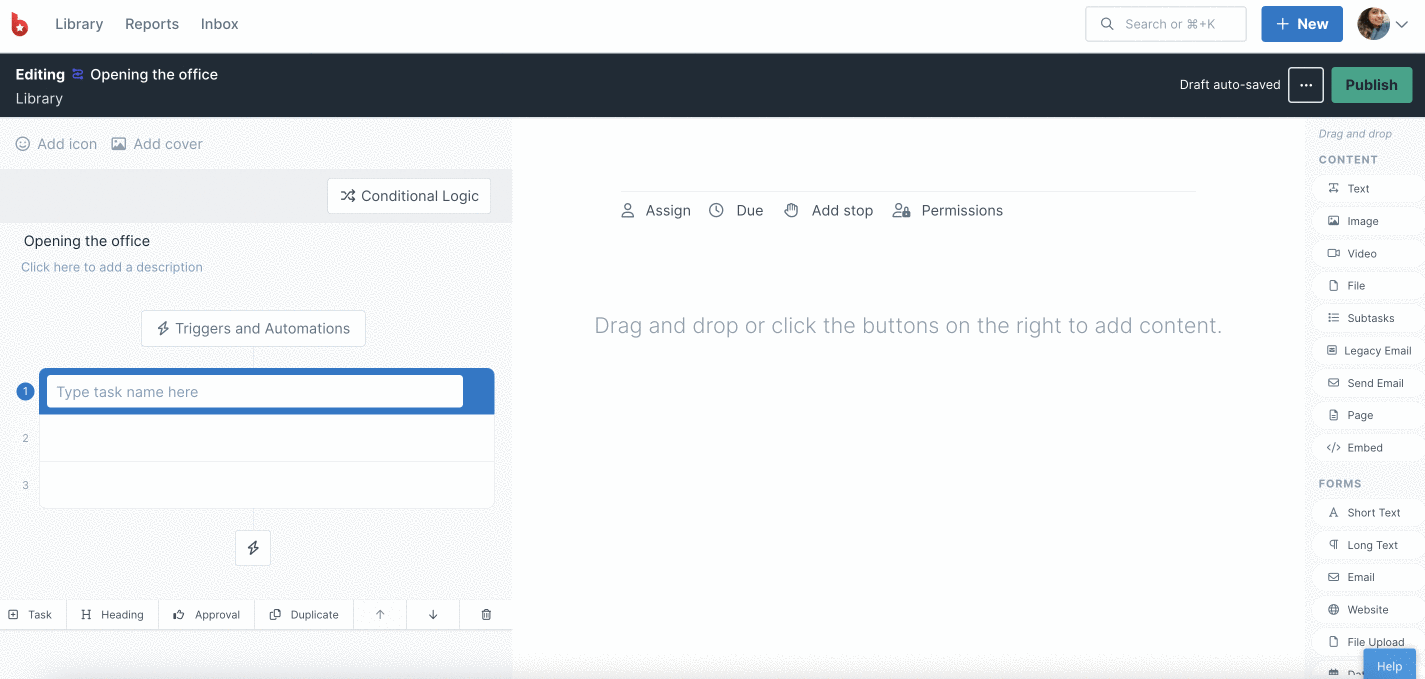Add a Text content block
The image size is (1425, 679).
[1357, 188]
